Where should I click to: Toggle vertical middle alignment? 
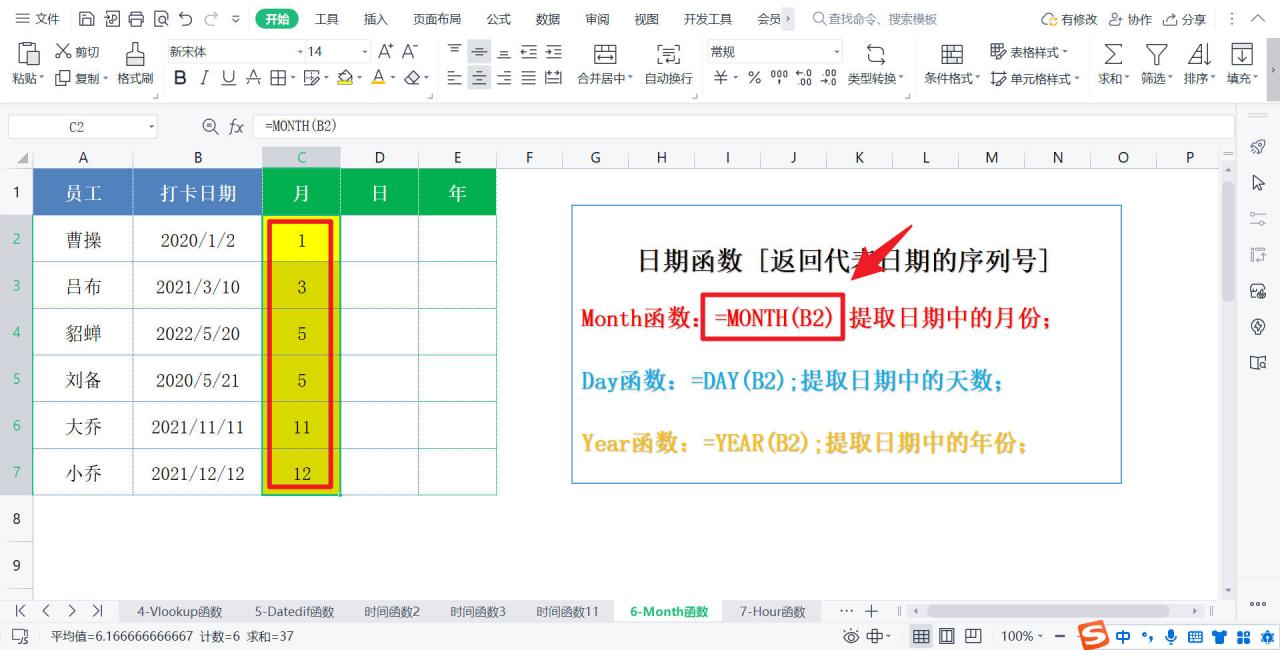click(480, 52)
